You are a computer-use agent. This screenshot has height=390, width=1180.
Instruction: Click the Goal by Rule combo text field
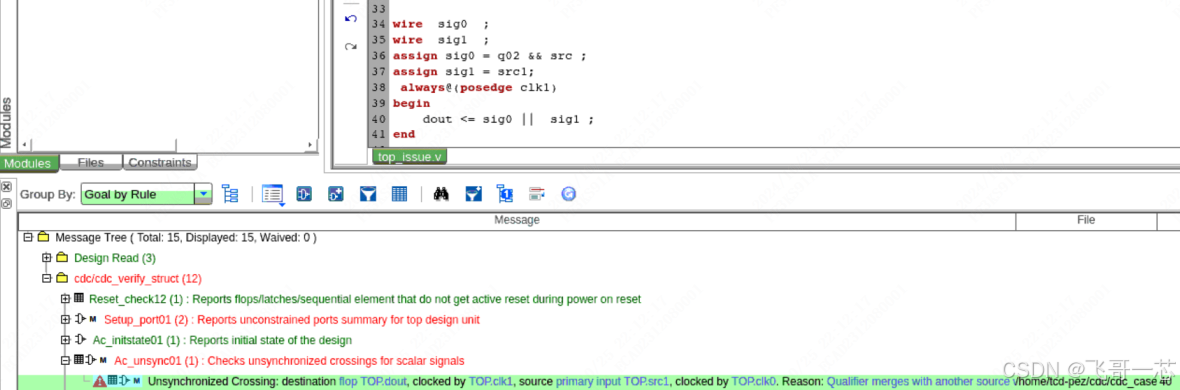tap(138, 194)
